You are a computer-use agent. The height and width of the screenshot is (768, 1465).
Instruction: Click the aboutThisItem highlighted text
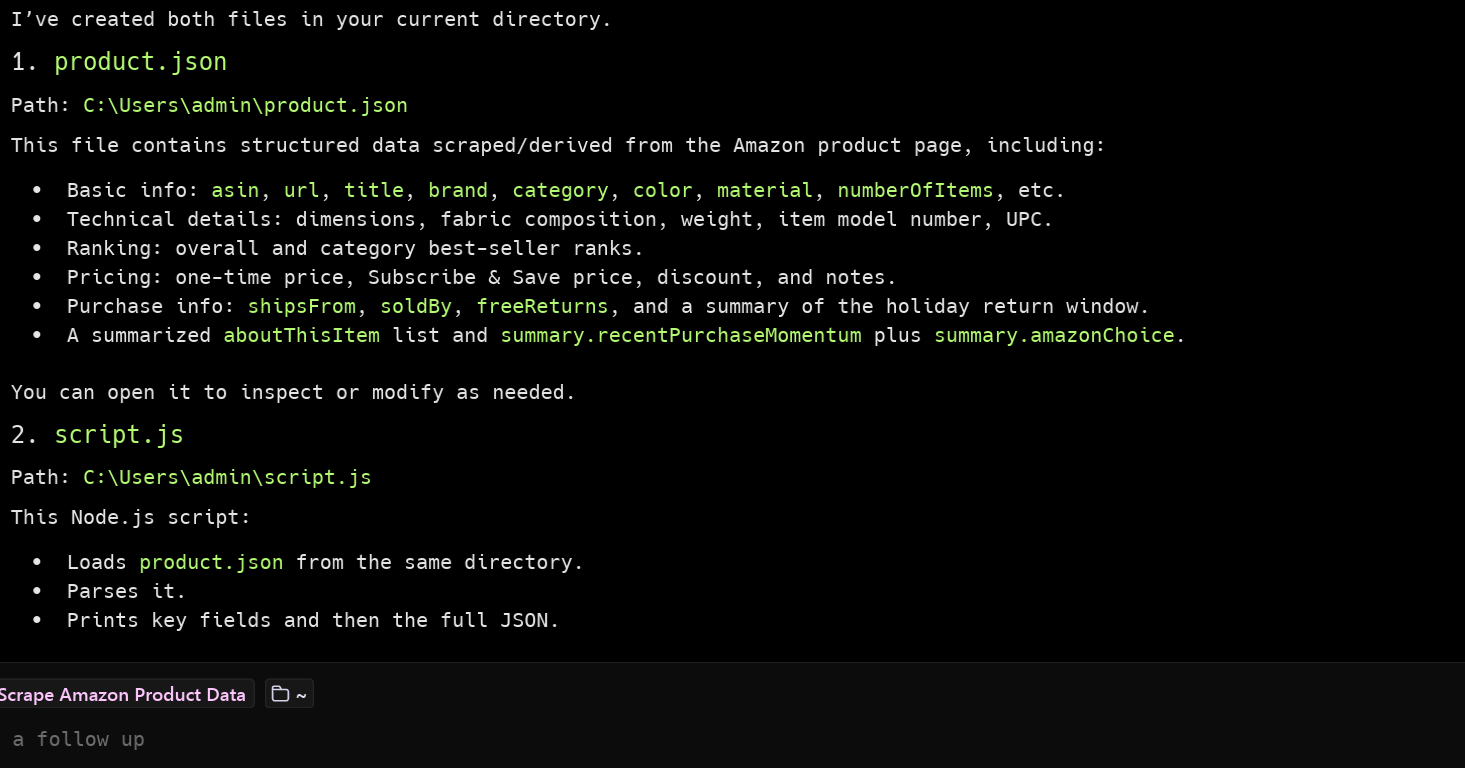pos(301,335)
